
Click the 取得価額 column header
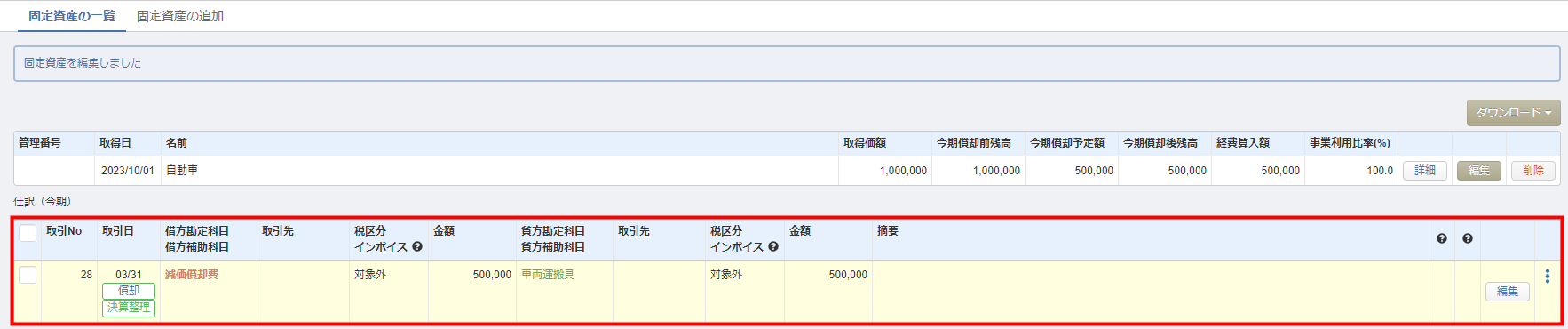click(x=865, y=143)
